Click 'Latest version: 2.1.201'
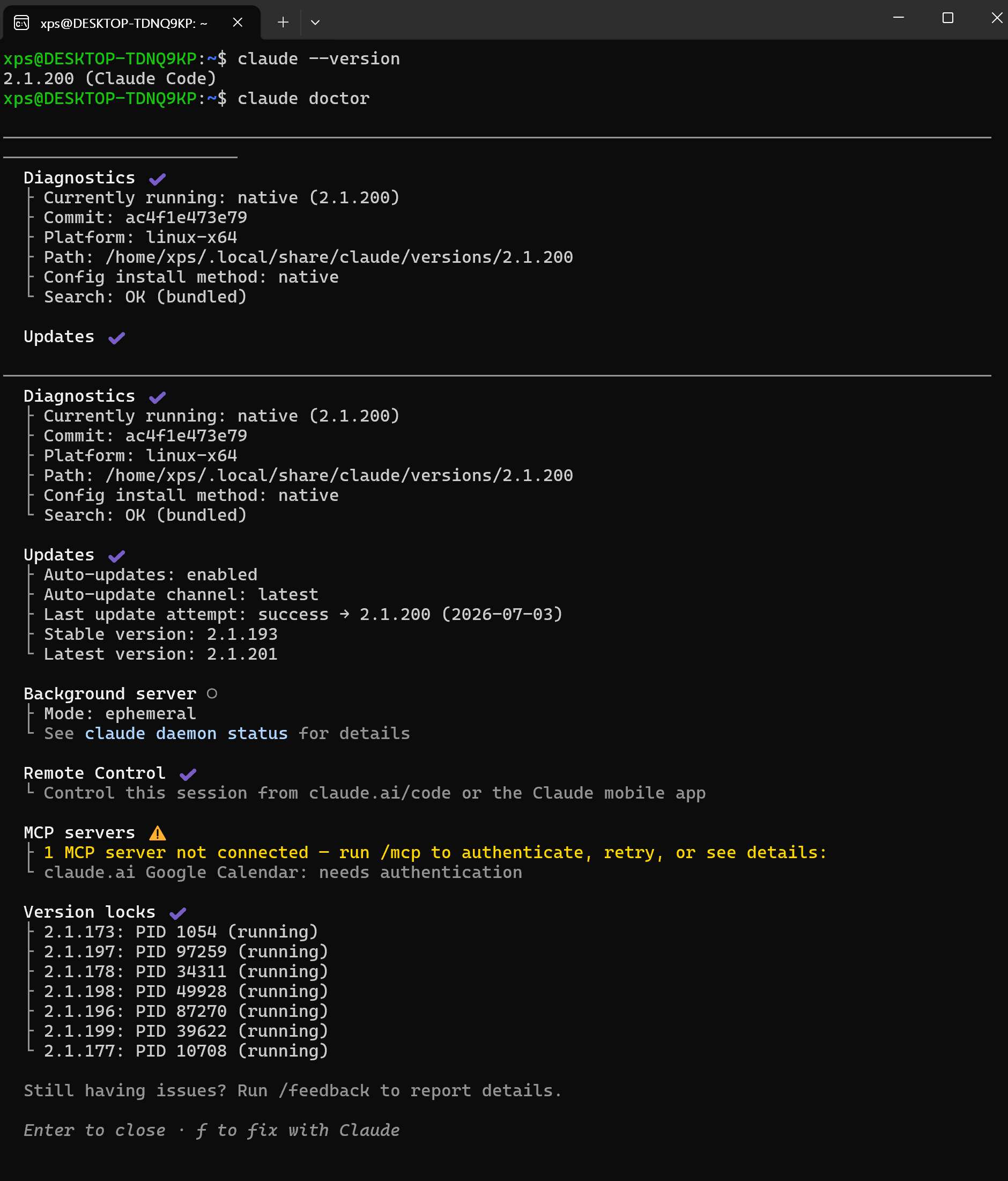Image resolution: width=1008 pixels, height=1181 pixels. (161, 654)
